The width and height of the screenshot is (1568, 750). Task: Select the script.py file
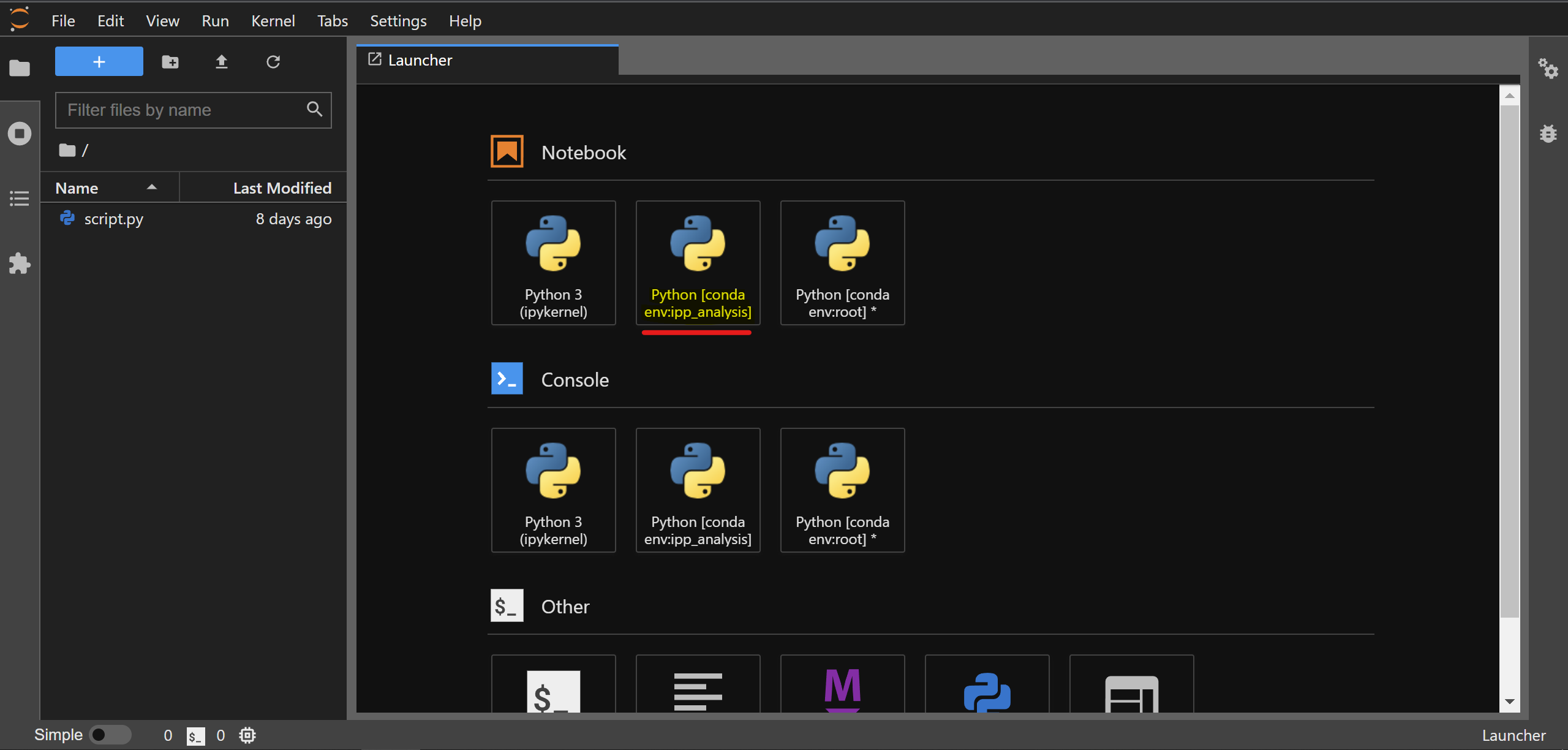tap(194, 219)
